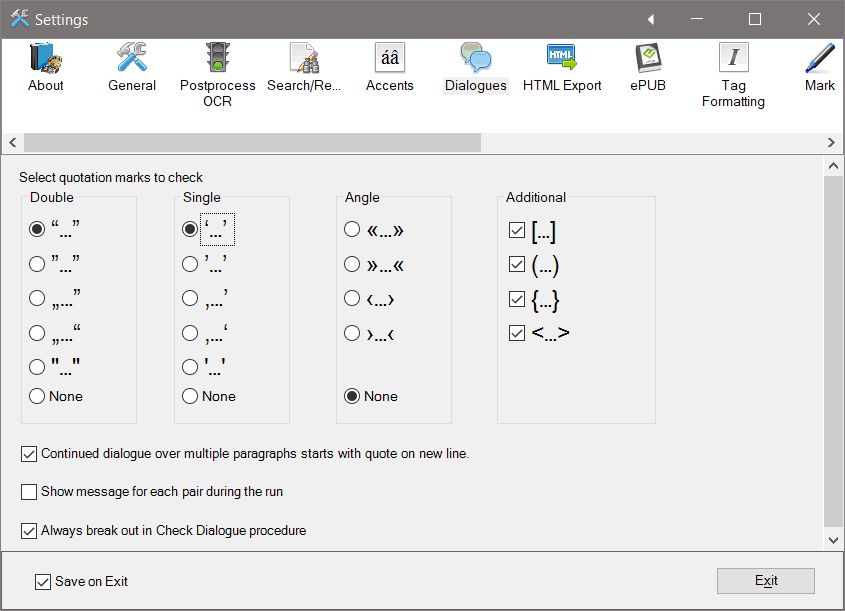Image resolution: width=845 pixels, height=611 pixels.
Task: Select Single ‚...‘ German-style quote option
Action: click(190, 333)
